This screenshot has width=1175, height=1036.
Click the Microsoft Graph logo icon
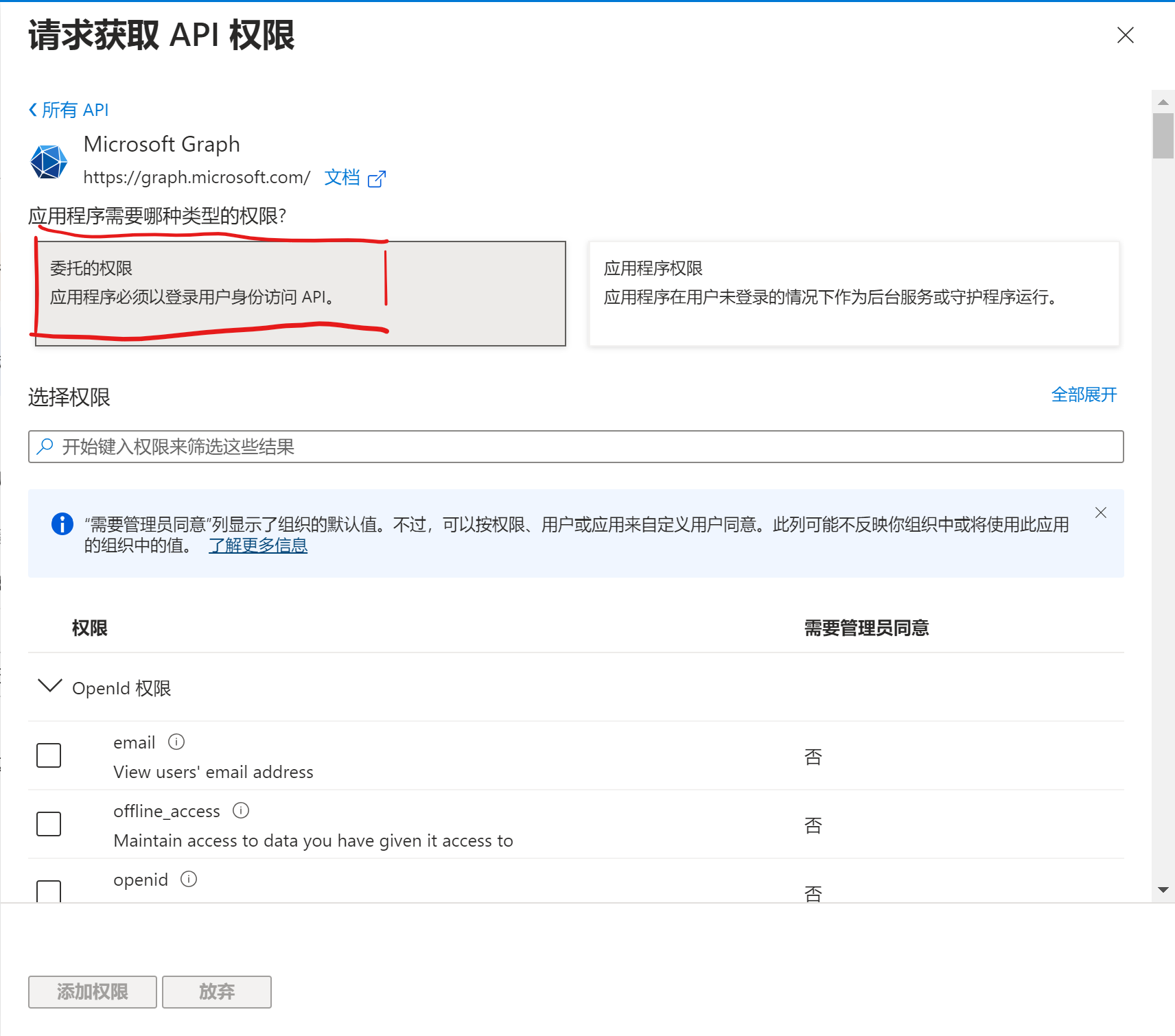pos(49,162)
